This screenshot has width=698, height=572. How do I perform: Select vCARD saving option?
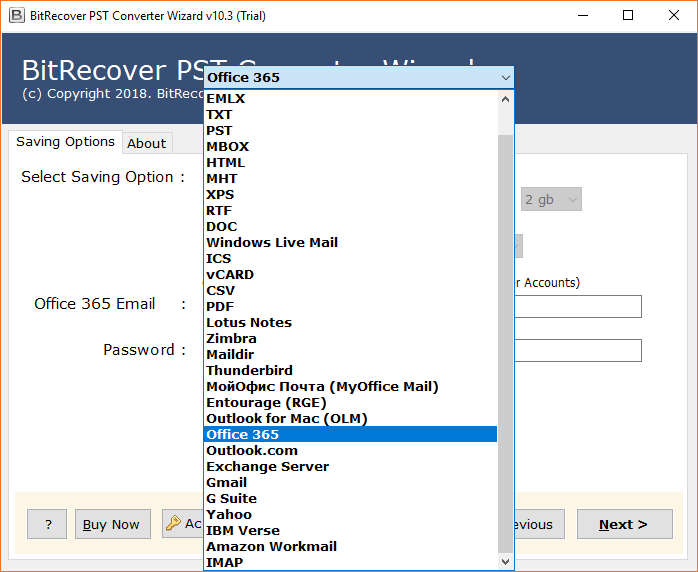pos(350,275)
